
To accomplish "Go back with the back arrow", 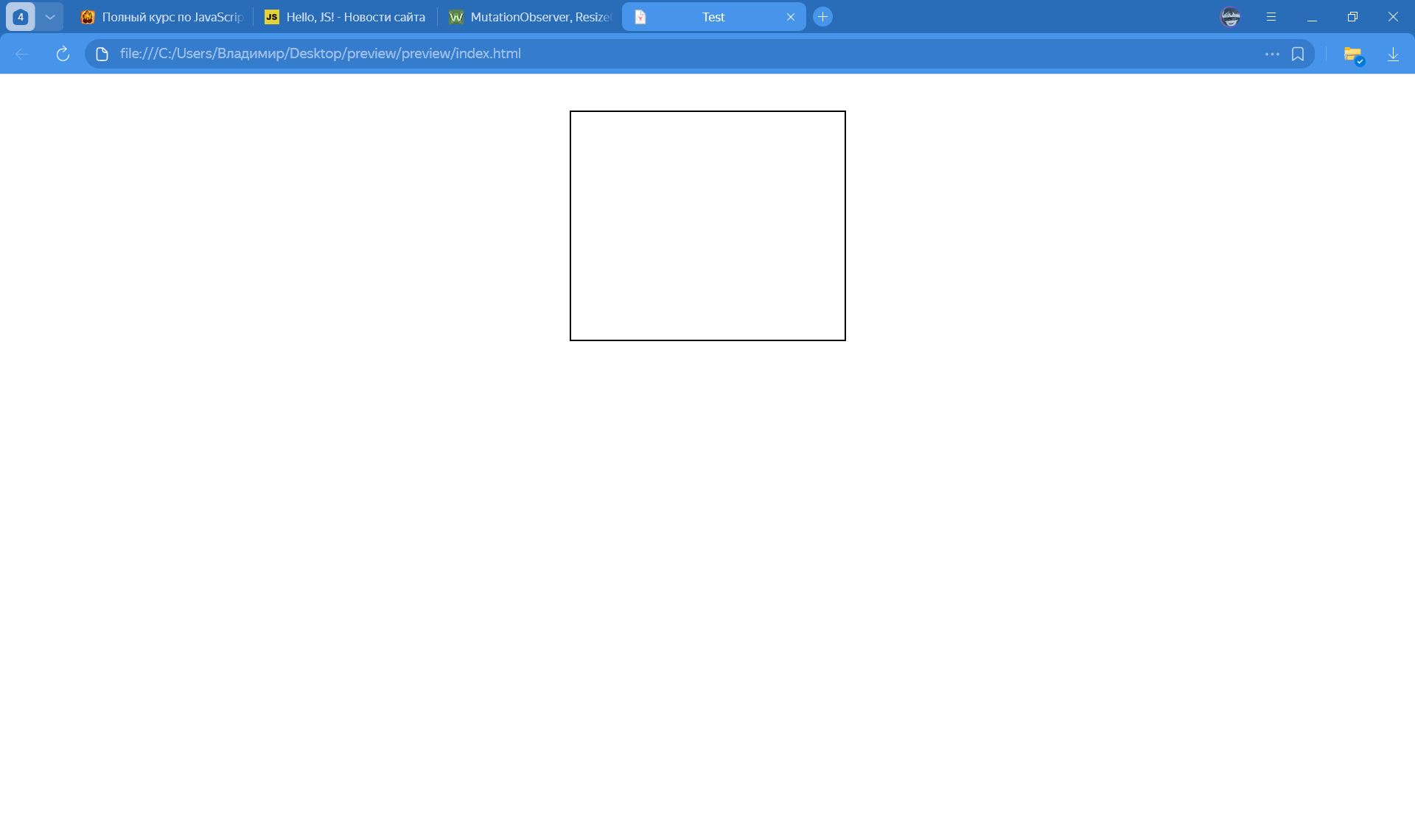I will pos(21,54).
